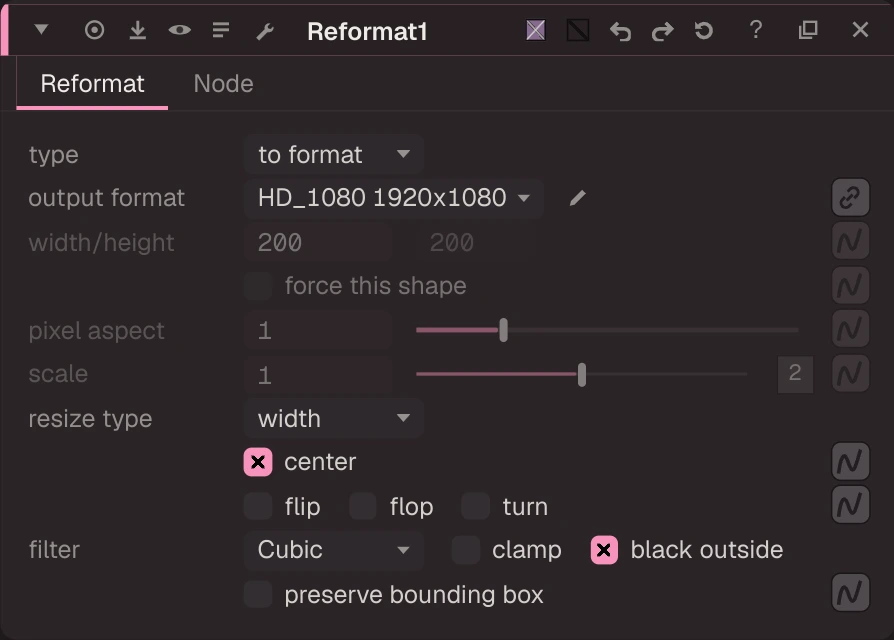The height and width of the screenshot is (640, 894).
Task: Revert Reformat1 with circular arrow icon
Action: [704, 30]
